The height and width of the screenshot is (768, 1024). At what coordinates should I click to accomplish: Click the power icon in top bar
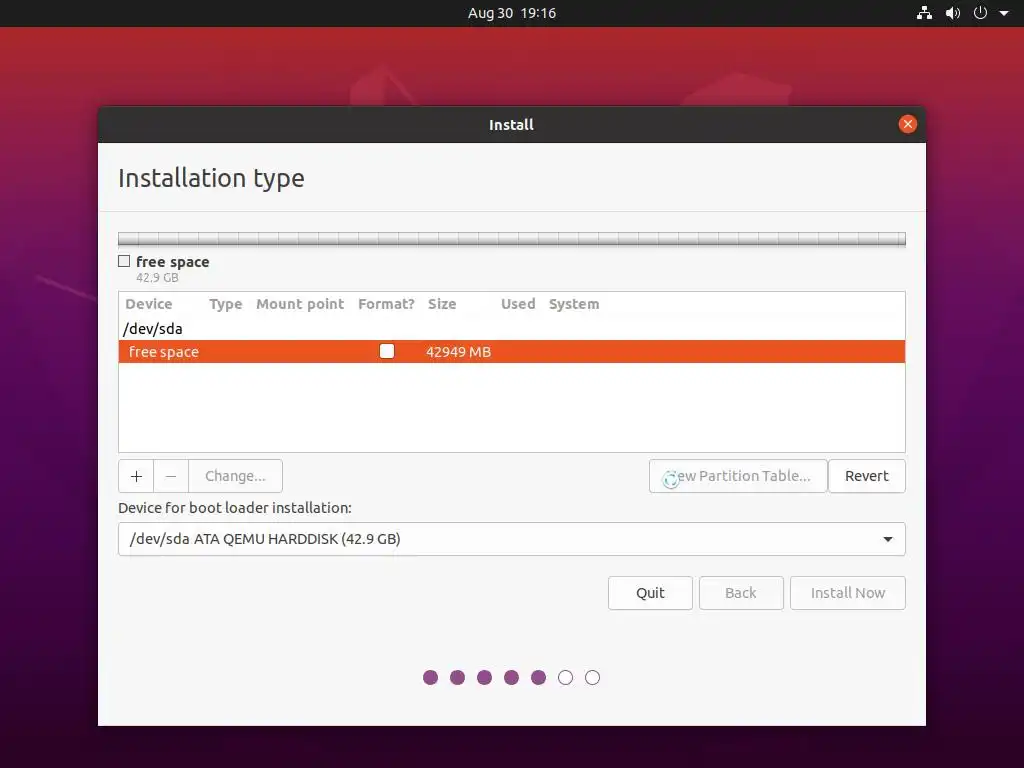pos(980,13)
